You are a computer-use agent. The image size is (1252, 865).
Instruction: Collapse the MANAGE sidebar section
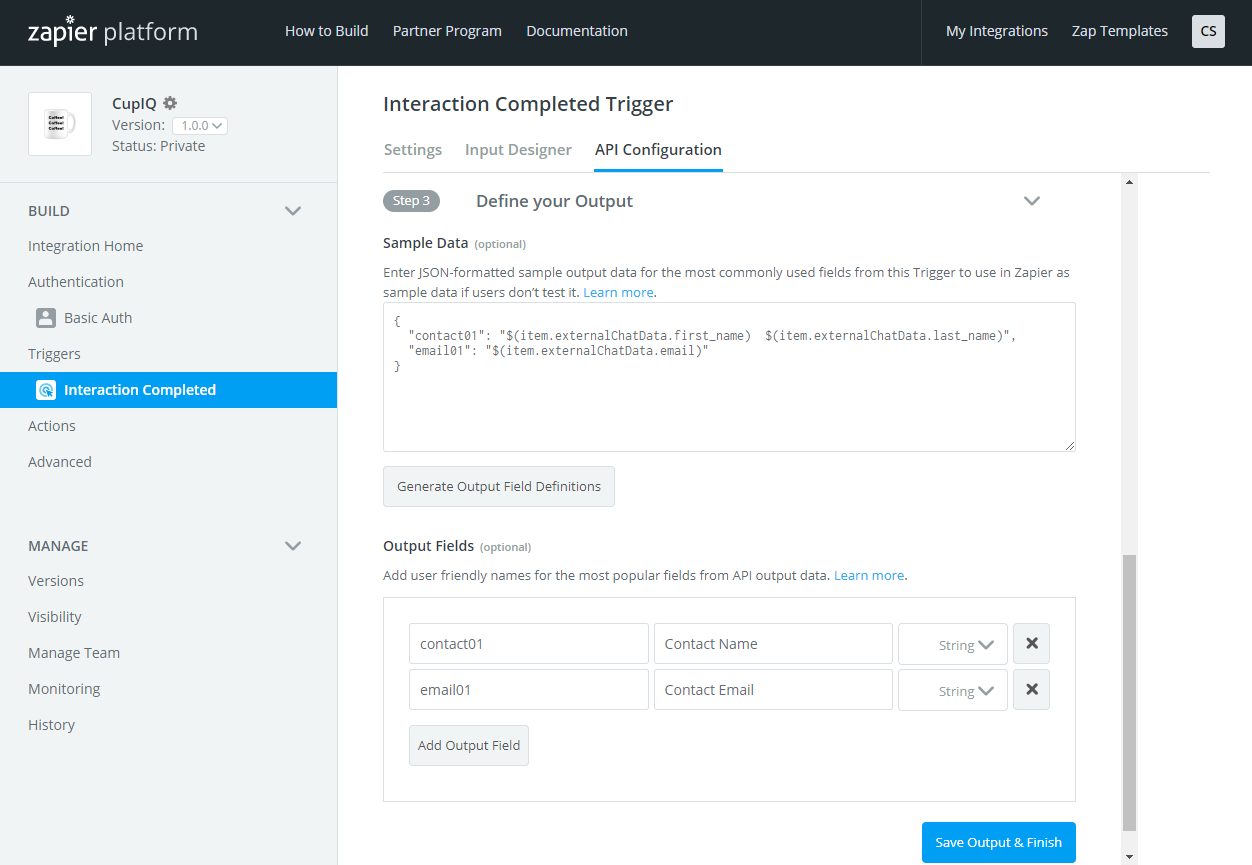(x=293, y=546)
